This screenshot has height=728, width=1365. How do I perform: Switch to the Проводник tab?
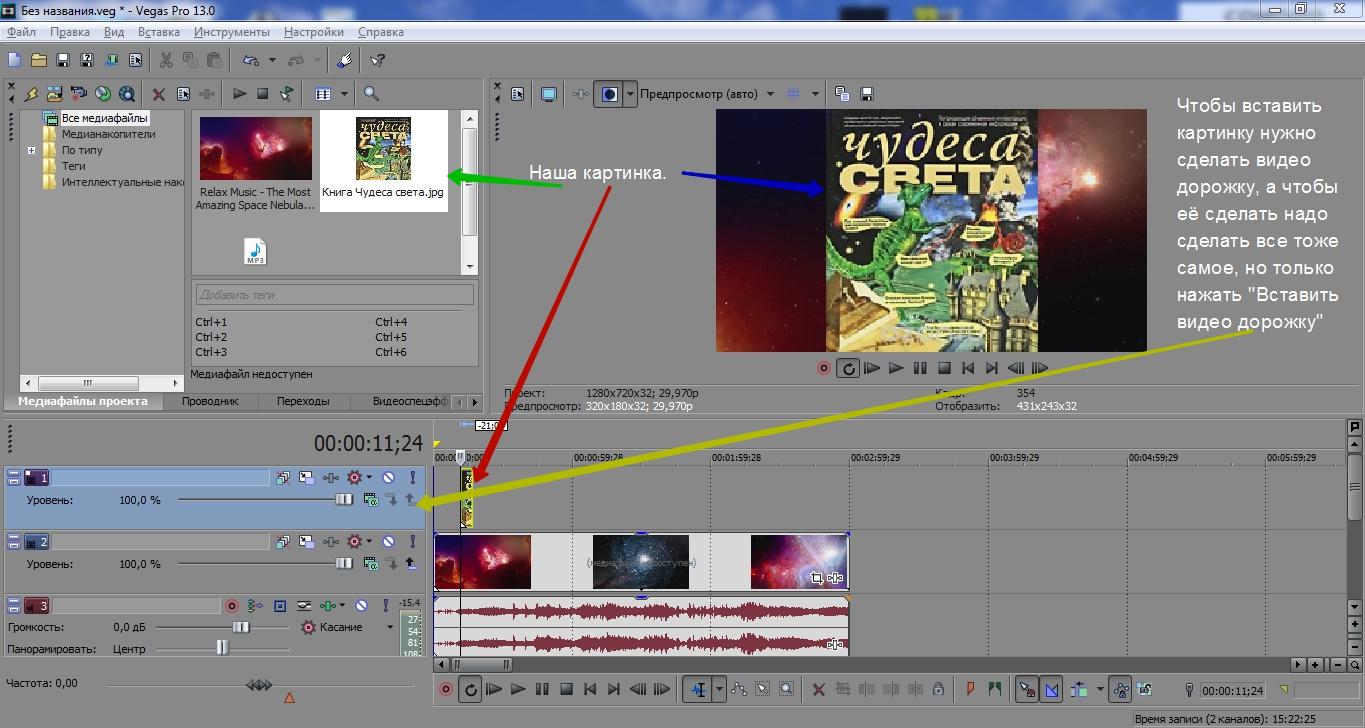pos(210,401)
